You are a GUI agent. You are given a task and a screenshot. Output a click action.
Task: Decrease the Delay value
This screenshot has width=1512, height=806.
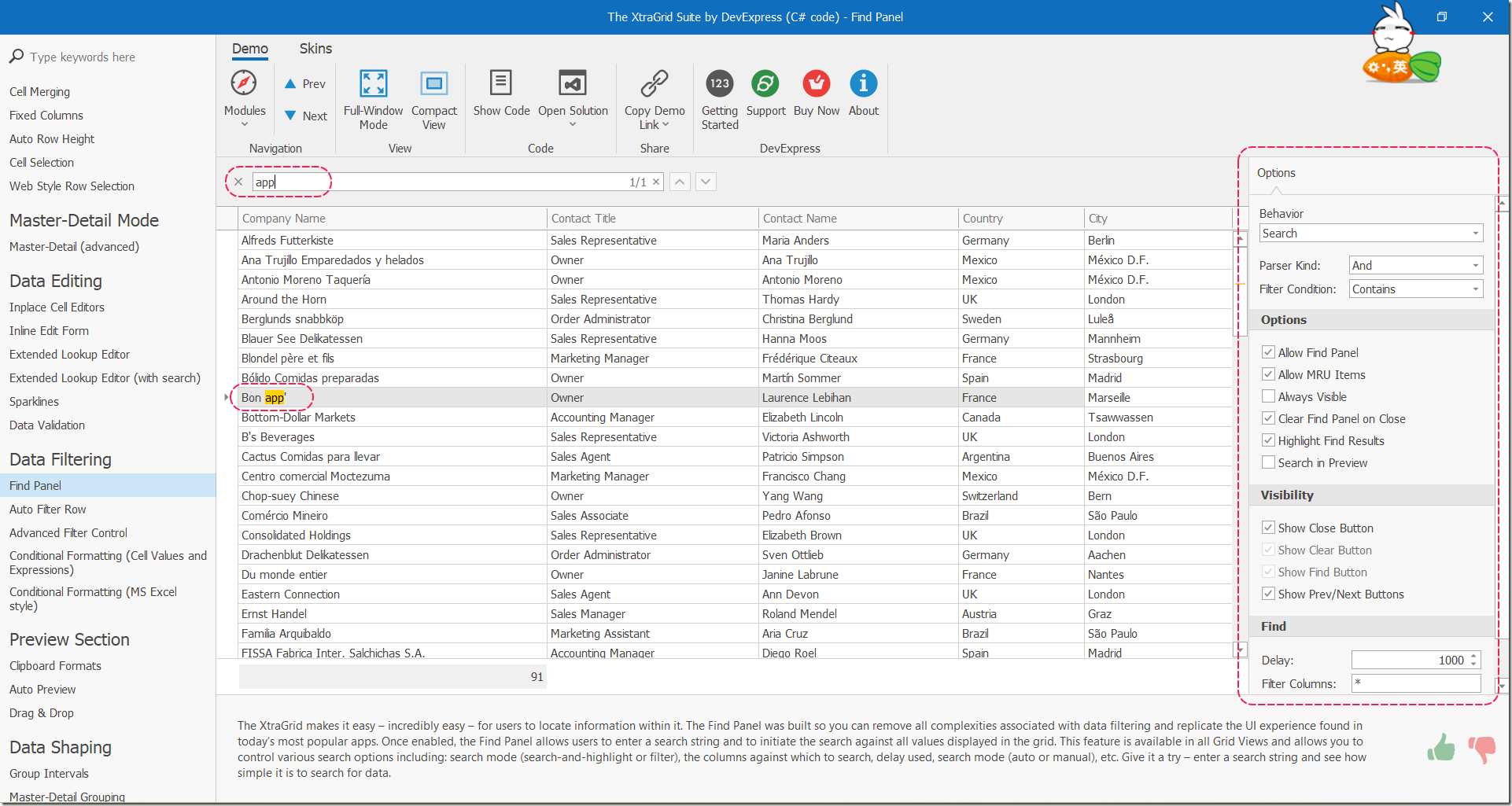(x=1473, y=664)
